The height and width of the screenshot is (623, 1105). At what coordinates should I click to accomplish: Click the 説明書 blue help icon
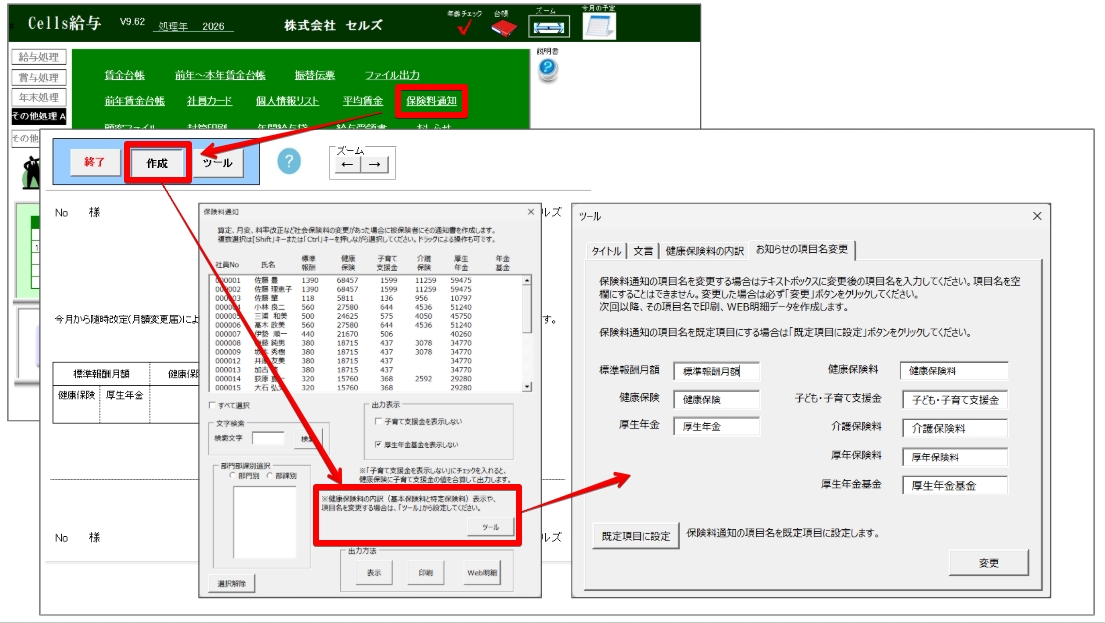point(548,69)
